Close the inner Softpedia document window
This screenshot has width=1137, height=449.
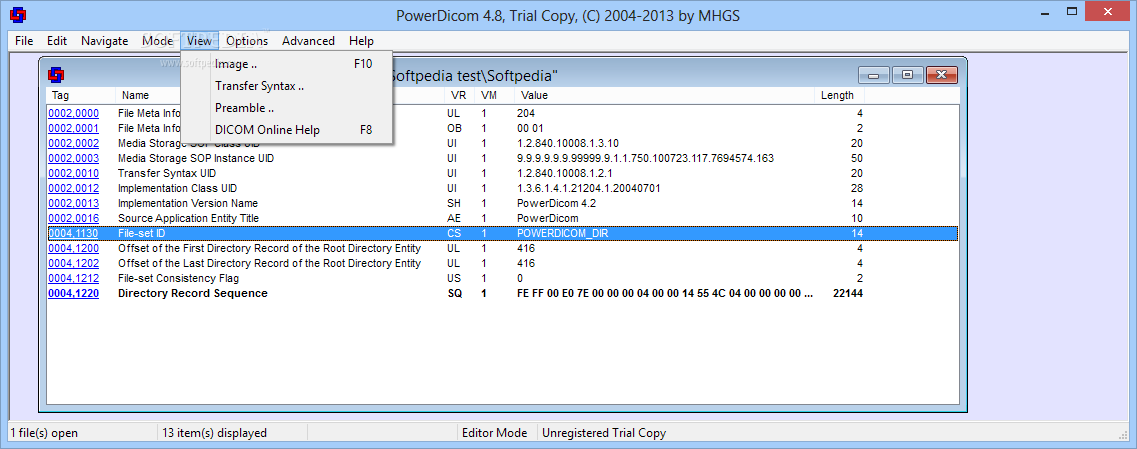(941, 75)
